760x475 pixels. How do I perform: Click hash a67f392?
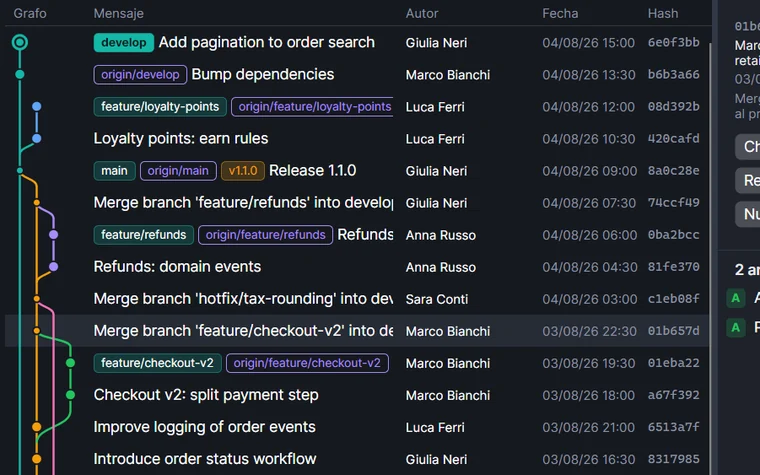pos(674,395)
